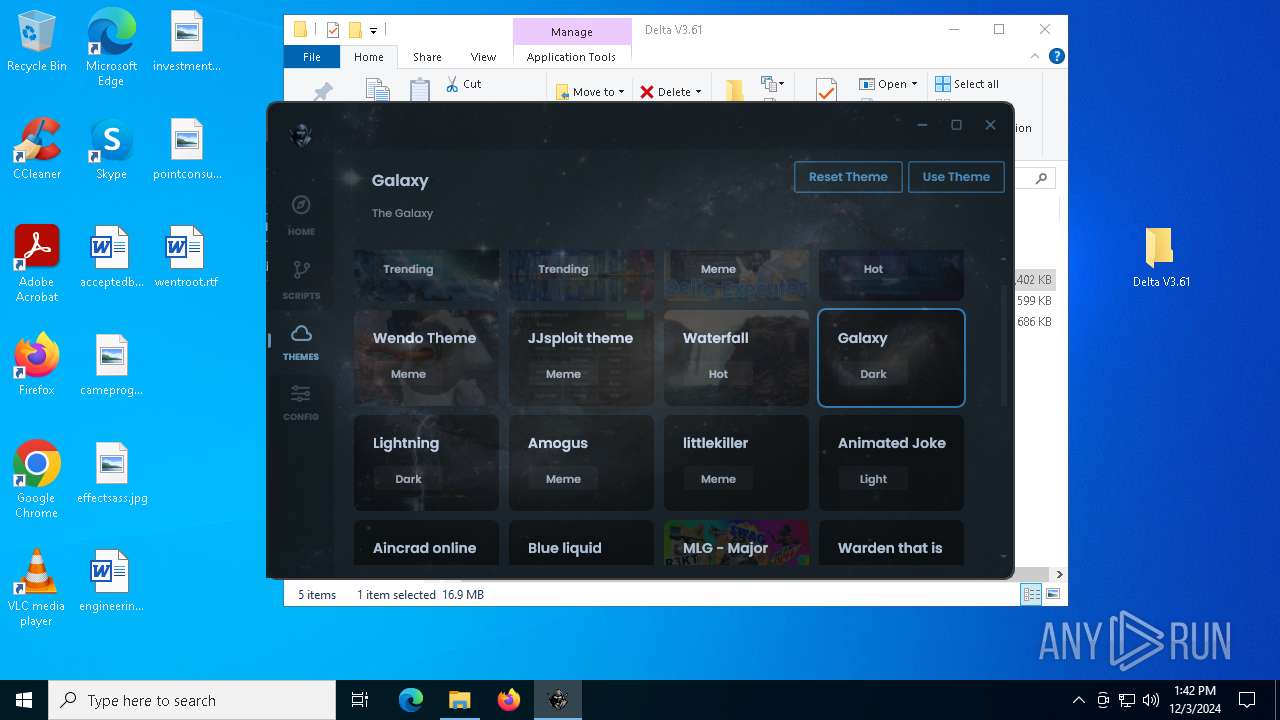Click the Delta app icon on taskbar
Image resolution: width=1280 pixels, height=720 pixels.
click(558, 700)
